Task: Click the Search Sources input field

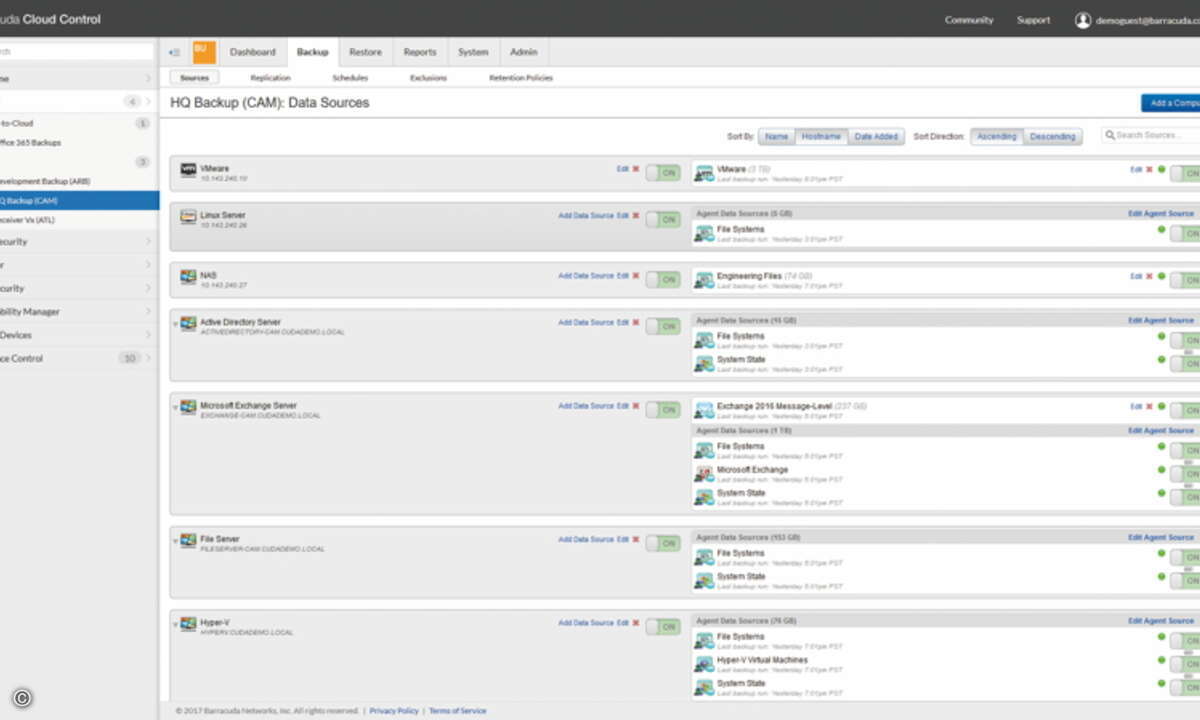Action: point(1151,135)
